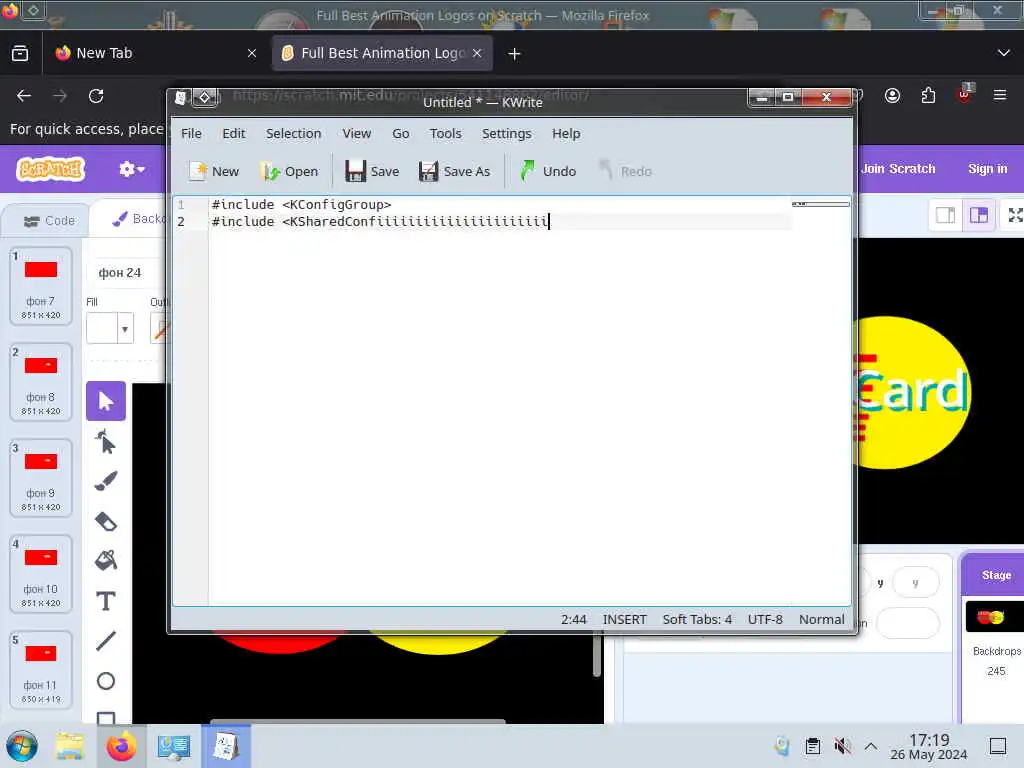The image size is (1024, 768).
Task: Open KWrite File menu
Action: tap(191, 133)
